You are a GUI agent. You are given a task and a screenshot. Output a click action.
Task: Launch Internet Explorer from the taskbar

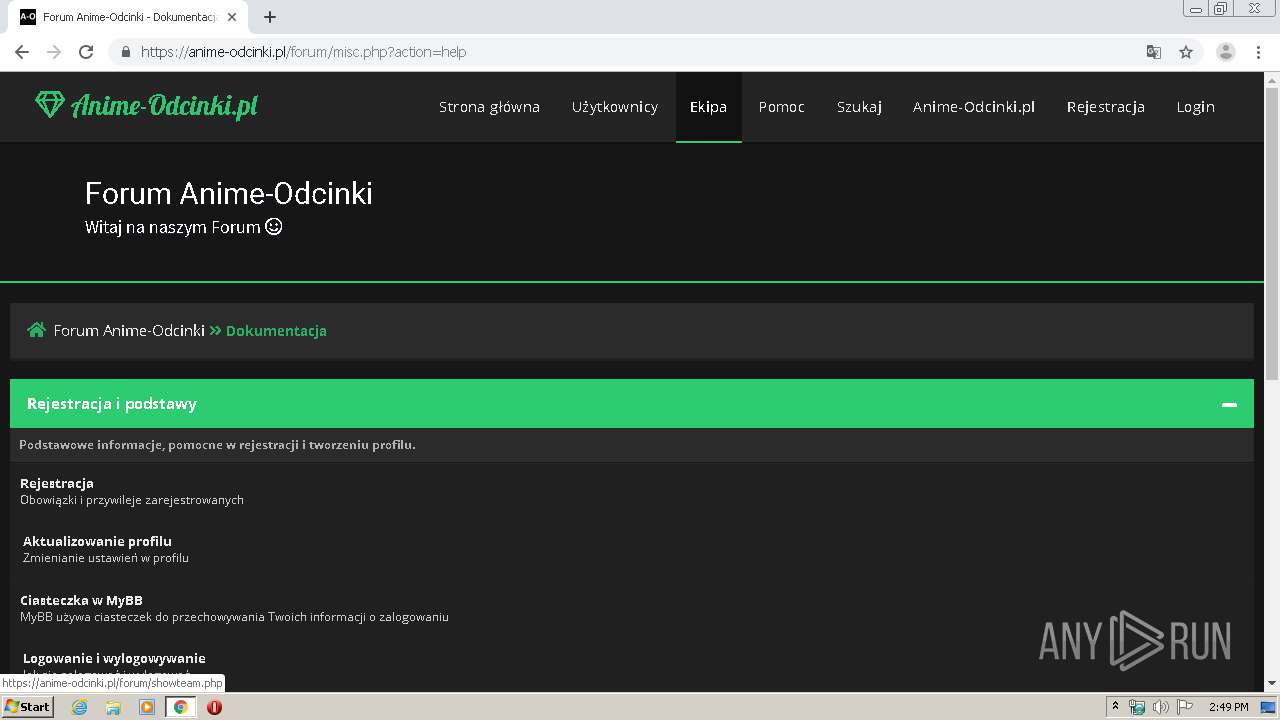[79, 707]
